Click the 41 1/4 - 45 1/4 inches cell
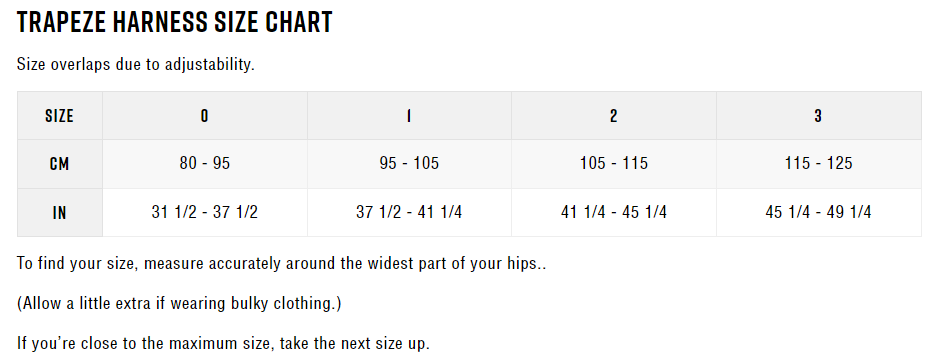Viewport: 931px width, 363px height. (x=614, y=212)
